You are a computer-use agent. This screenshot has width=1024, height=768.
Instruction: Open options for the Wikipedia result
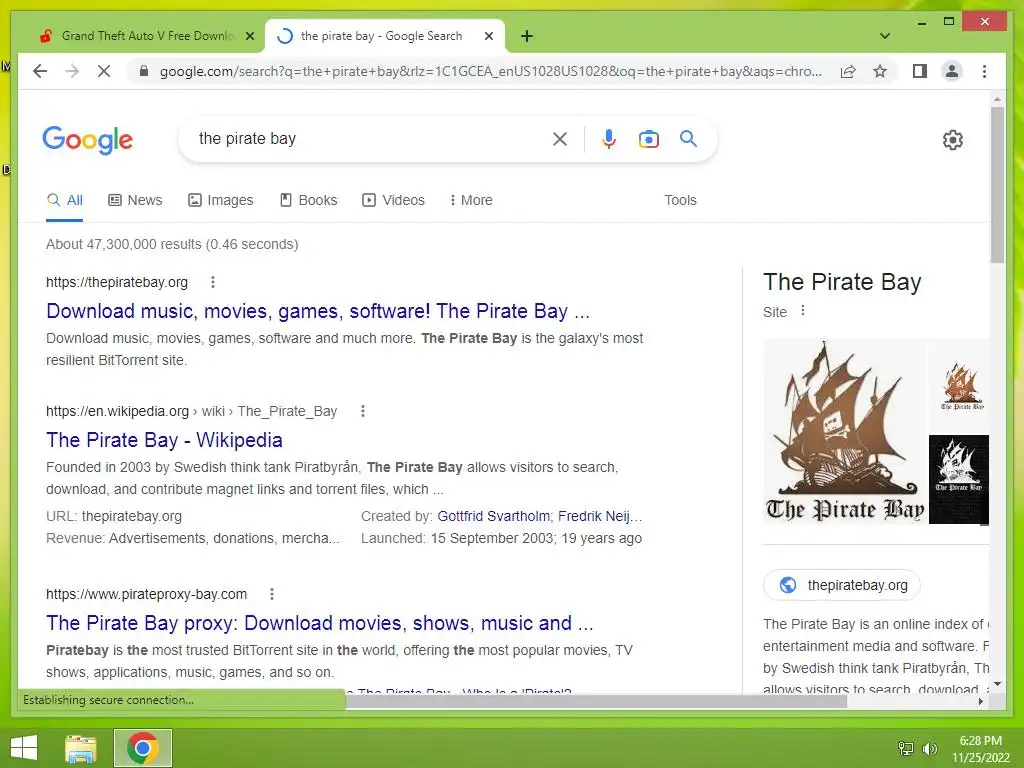[363, 411]
